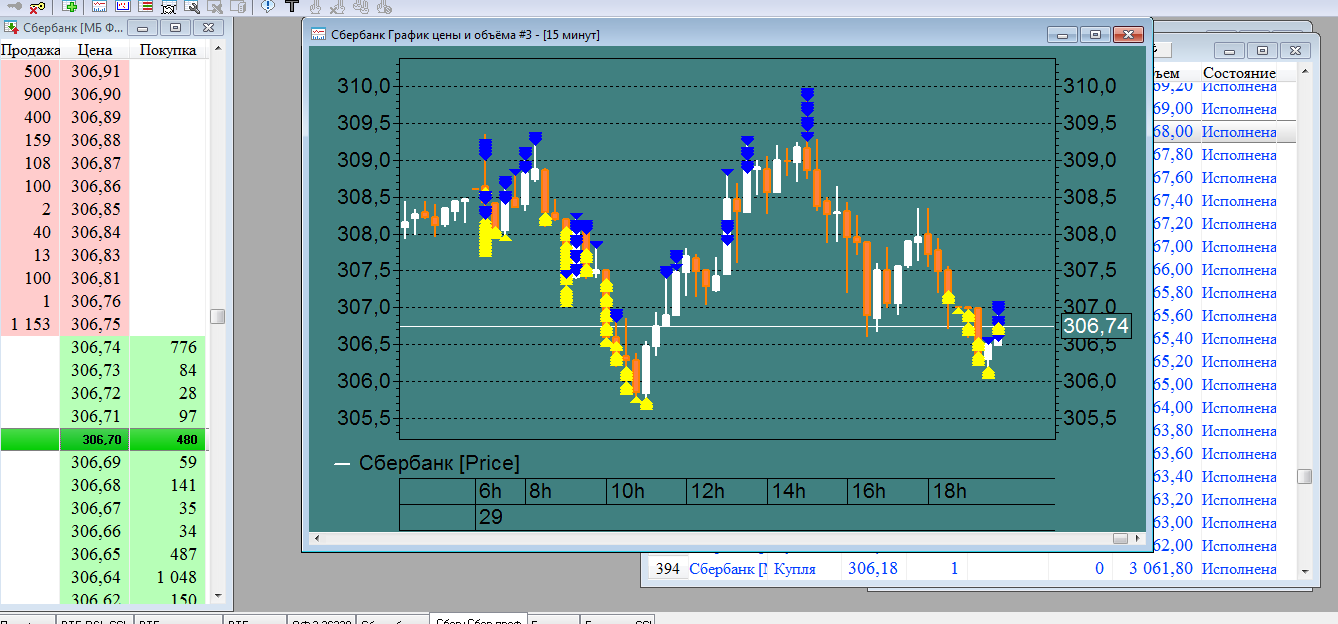Click chart horizontal scrollbar right arrow
Viewport: 1338px width, 624px height.
pyautogui.click(x=1139, y=539)
